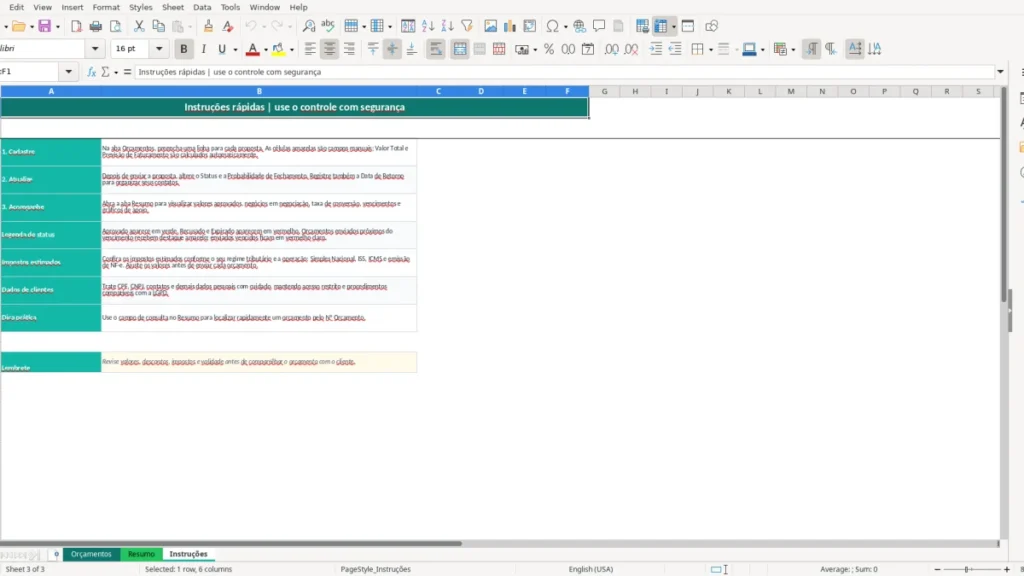Insert Comment speech bubble icon
This screenshot has width=1024, height=576.
coord(599,26)
